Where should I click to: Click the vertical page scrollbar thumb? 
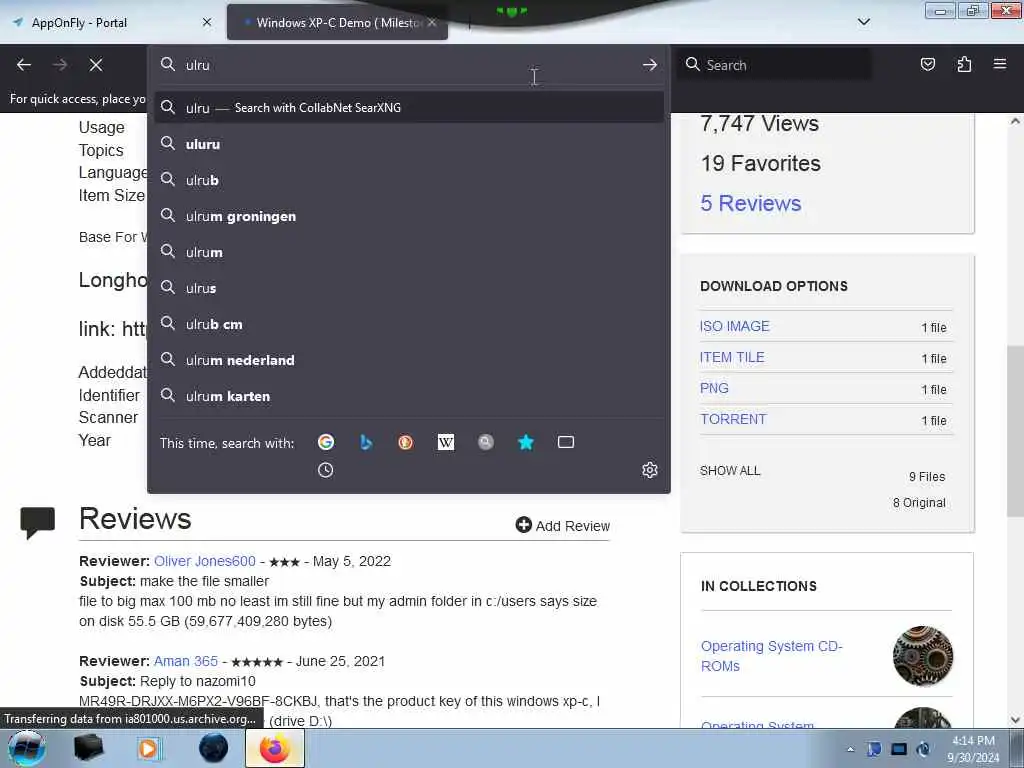(1015, 431)
